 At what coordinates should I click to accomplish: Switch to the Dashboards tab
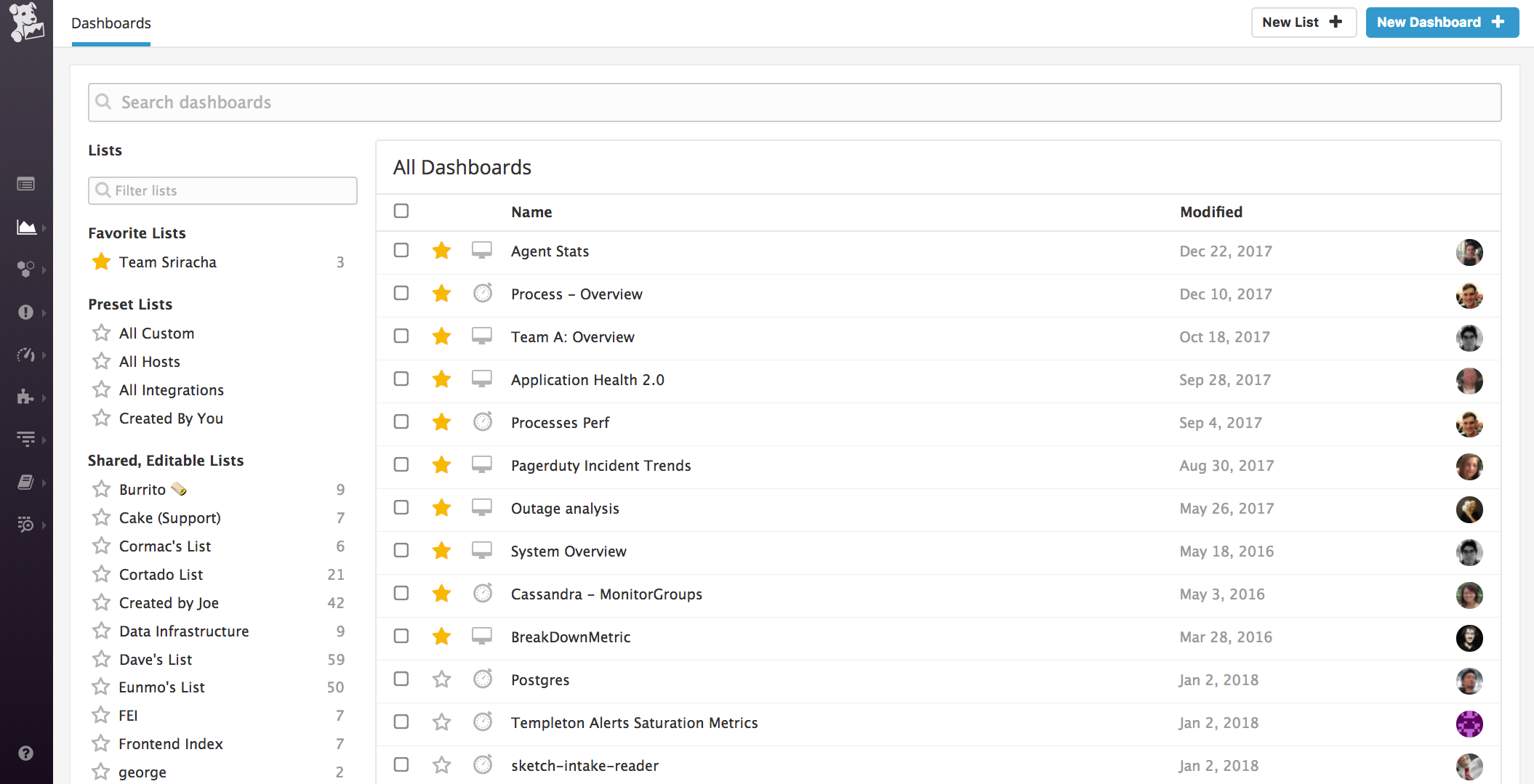pos(111,23)
